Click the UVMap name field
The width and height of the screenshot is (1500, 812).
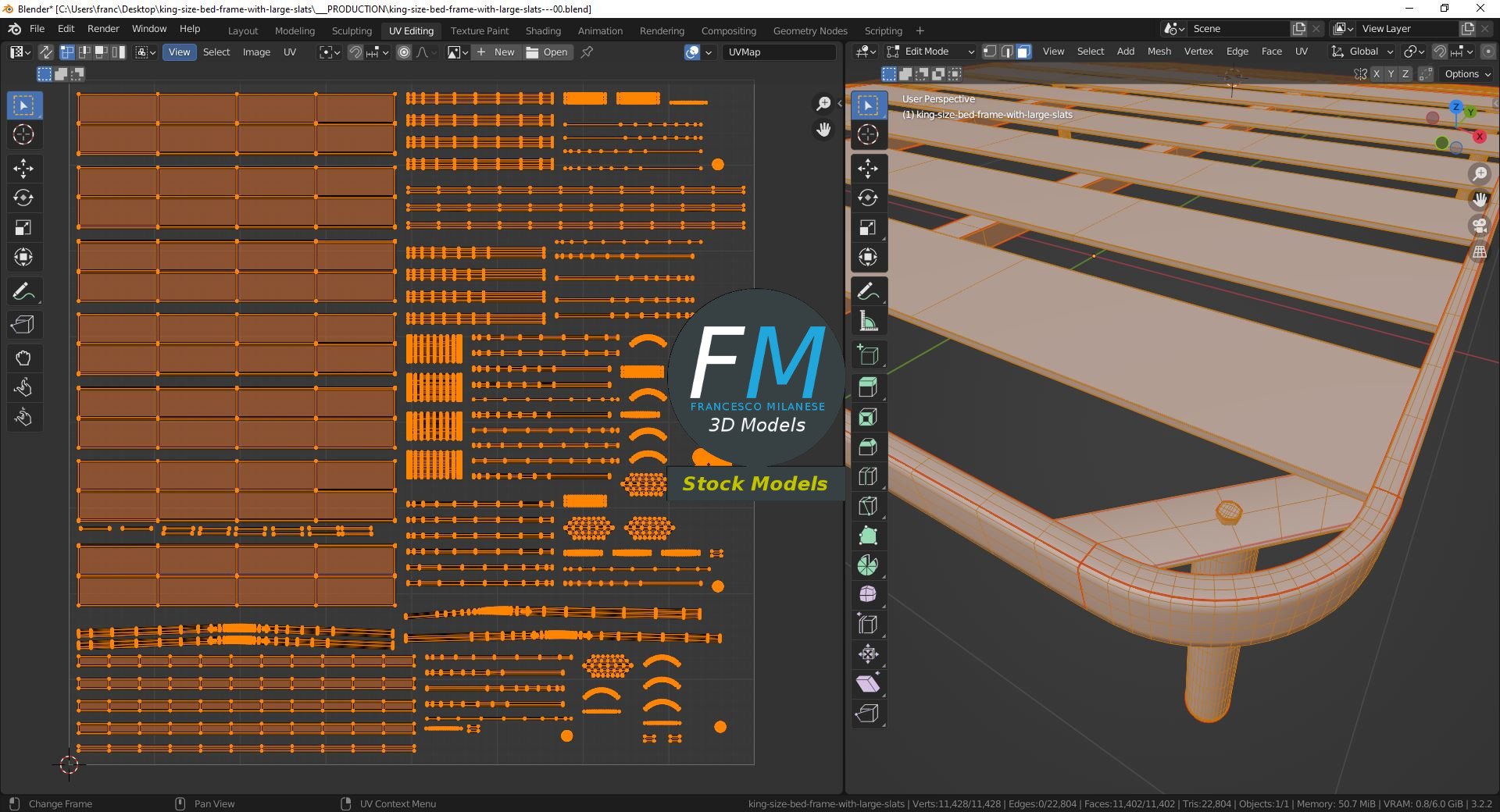(778, 52)
